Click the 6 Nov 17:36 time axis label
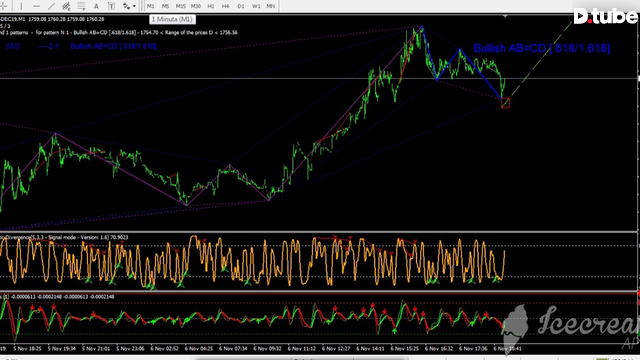The image size is (640, 360). coord(473,349)
